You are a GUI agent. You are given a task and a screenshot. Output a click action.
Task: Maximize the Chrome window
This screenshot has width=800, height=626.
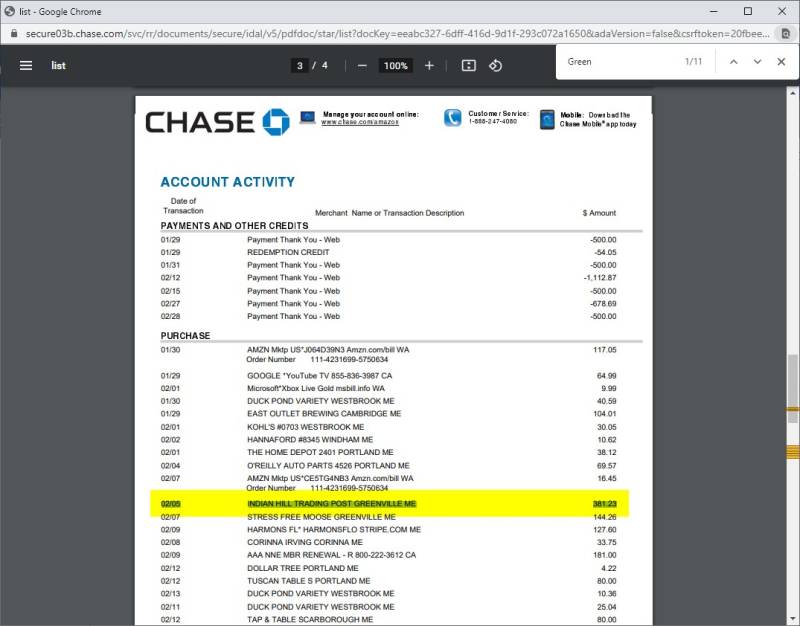[x=748, y=11]
